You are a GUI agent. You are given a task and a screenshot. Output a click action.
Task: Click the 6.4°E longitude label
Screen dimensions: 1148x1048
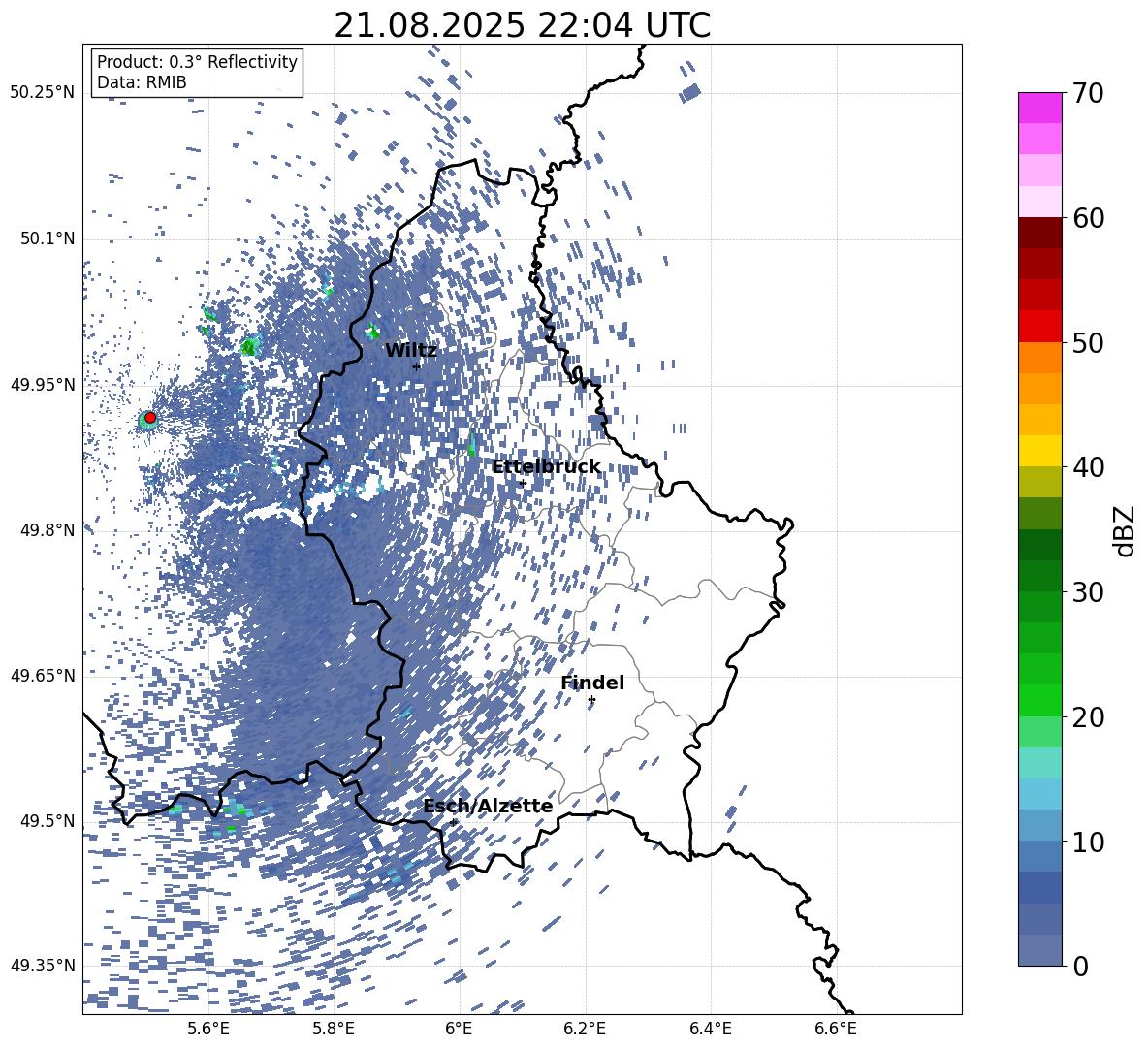(x=711, y=1029)
